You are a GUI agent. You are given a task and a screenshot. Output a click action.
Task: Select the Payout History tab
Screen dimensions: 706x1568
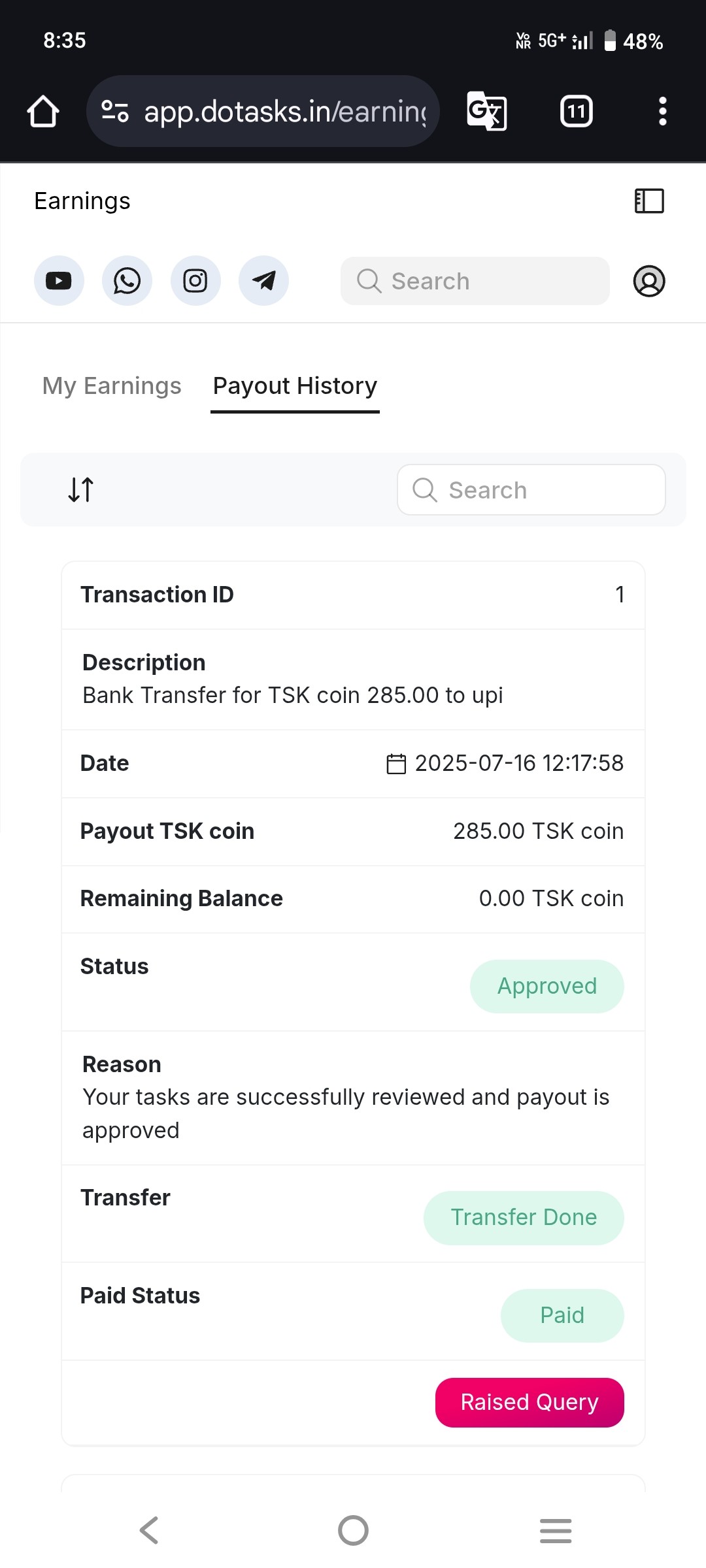295,386
